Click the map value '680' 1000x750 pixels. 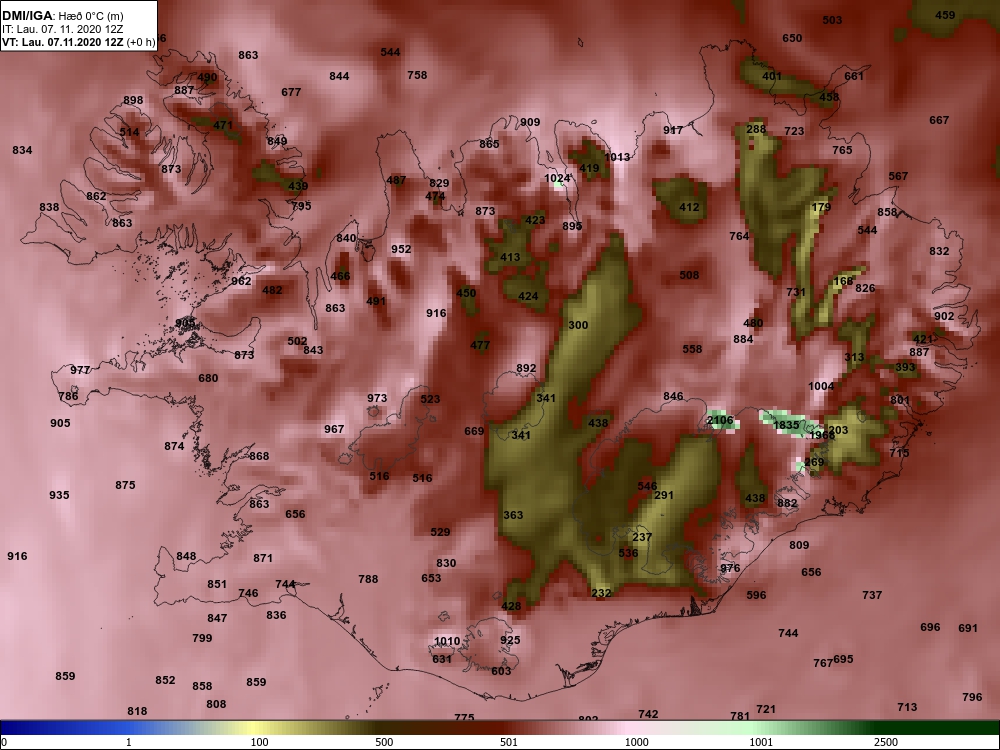click(208, 378)
